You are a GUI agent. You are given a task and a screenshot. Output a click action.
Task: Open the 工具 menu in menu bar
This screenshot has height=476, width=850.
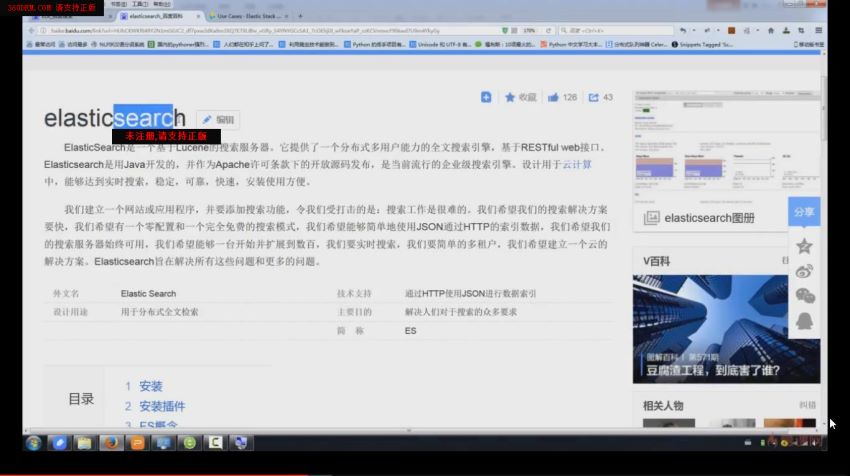140,4
